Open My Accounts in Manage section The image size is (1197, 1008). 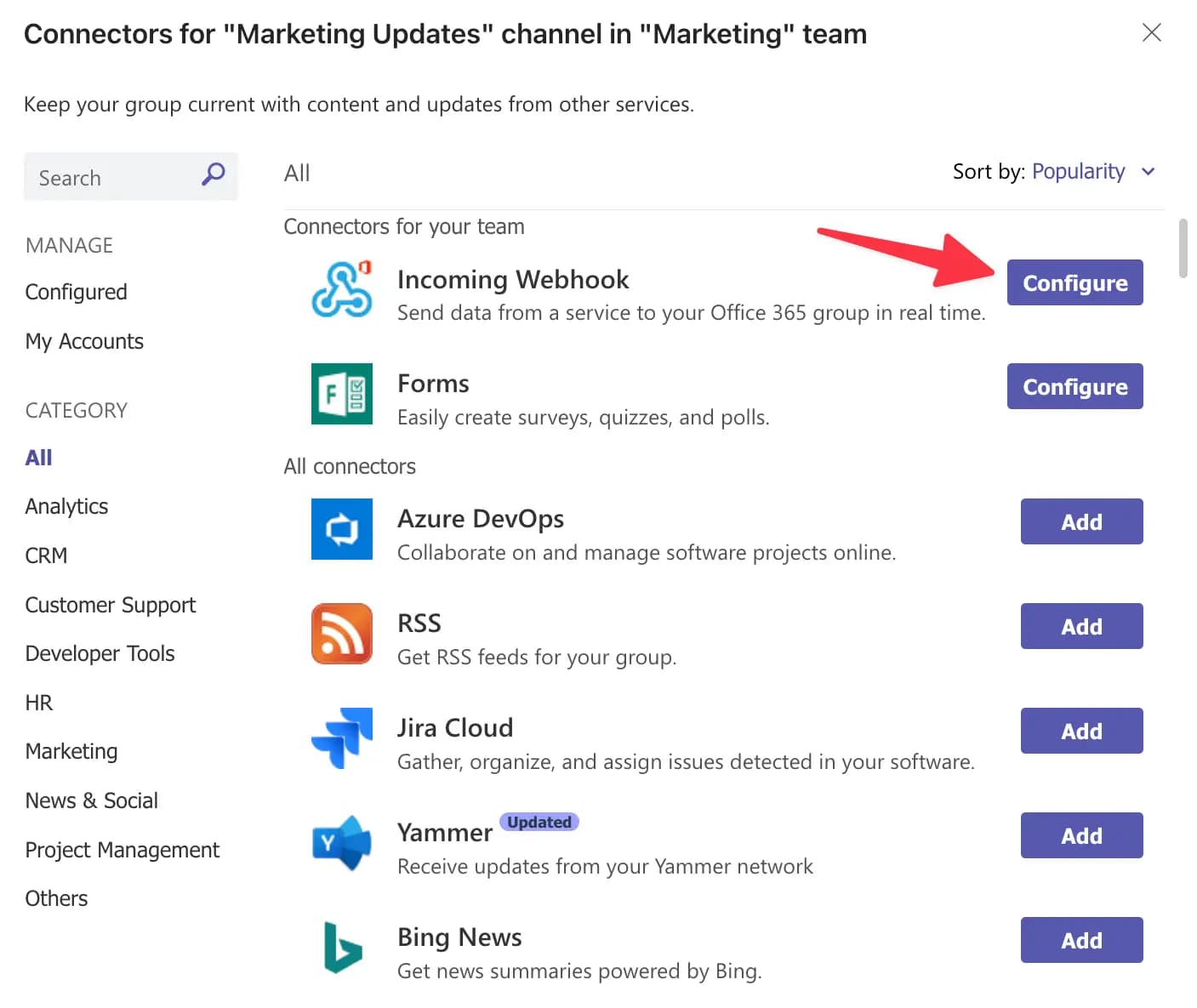click(x=84, y=341)
